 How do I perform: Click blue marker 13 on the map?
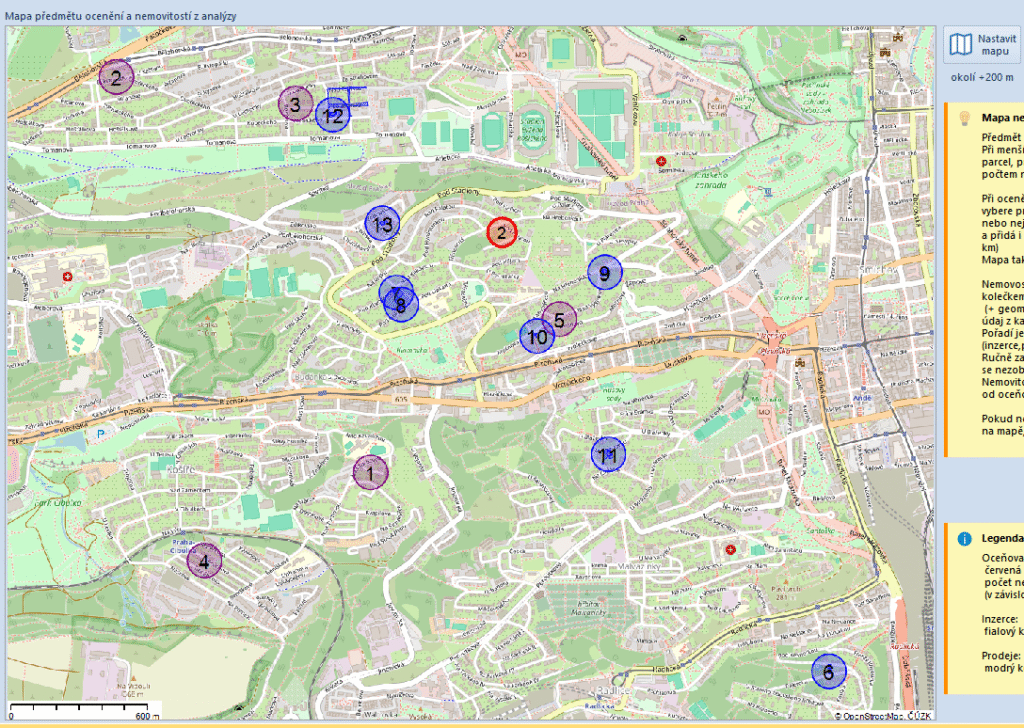coord(382,224)
